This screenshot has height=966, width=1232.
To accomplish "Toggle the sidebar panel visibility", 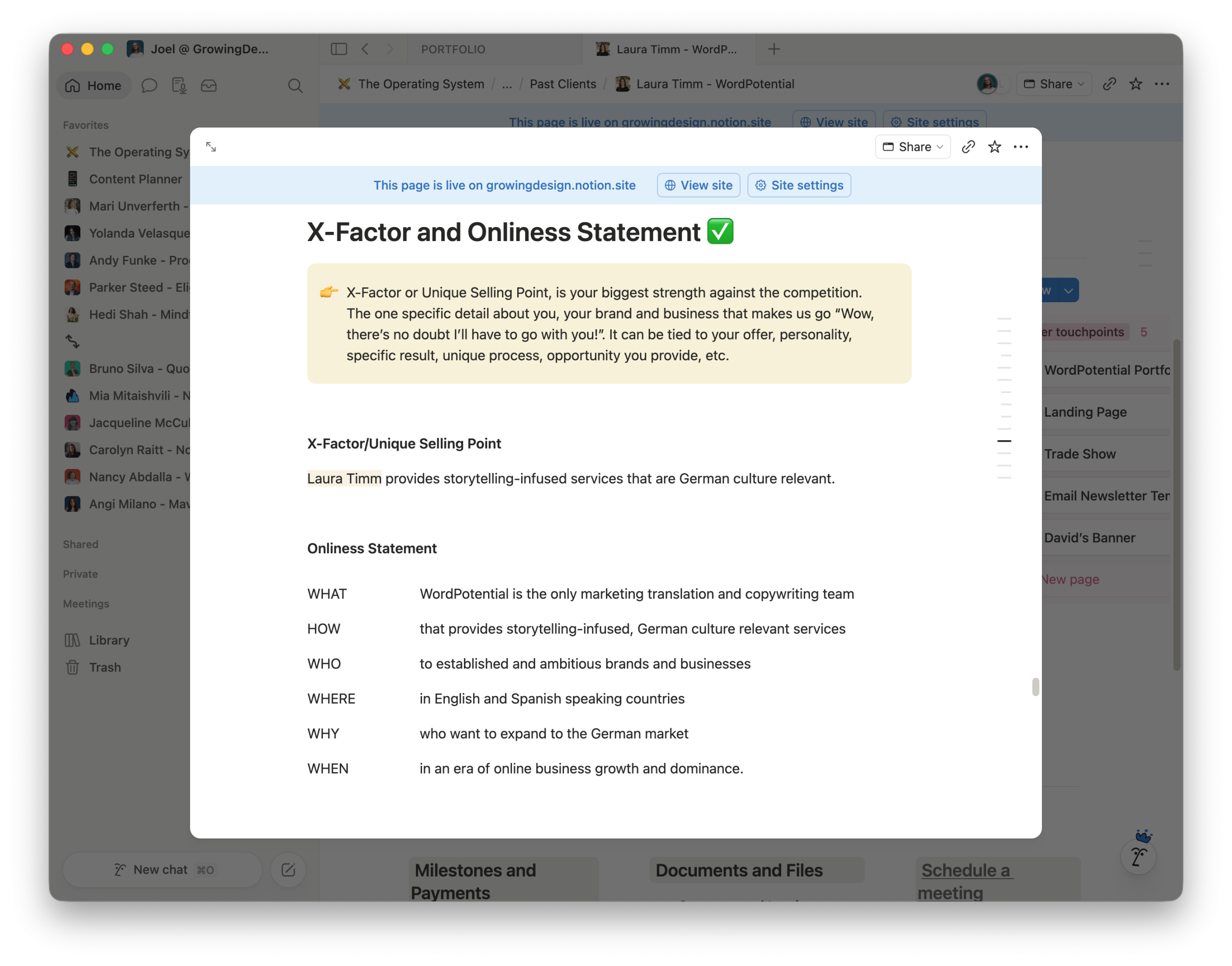I will point(338,49).
